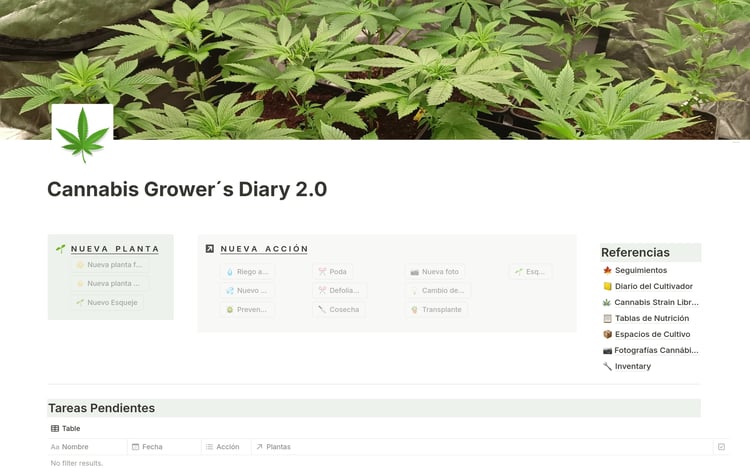Click the Nuevo Esqueje button
Viewport: 750px width, 468px height.
[x=107, y=302]
